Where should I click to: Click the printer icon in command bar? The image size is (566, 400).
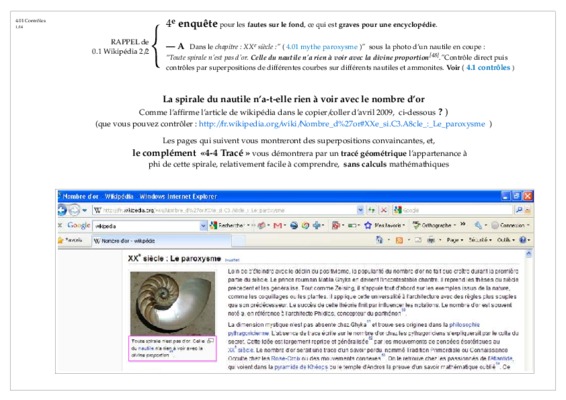[x=431, y=240]
